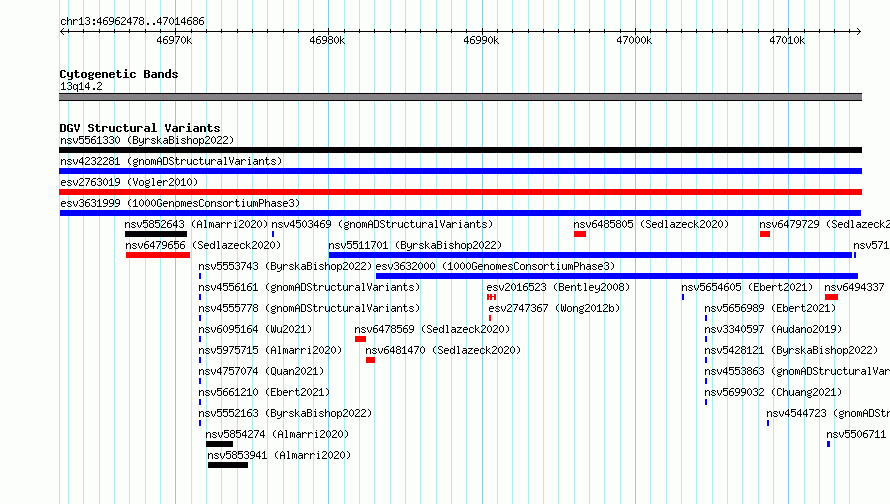Open the nsv6095164 (Wu2021) label

[x=255, y=329]
